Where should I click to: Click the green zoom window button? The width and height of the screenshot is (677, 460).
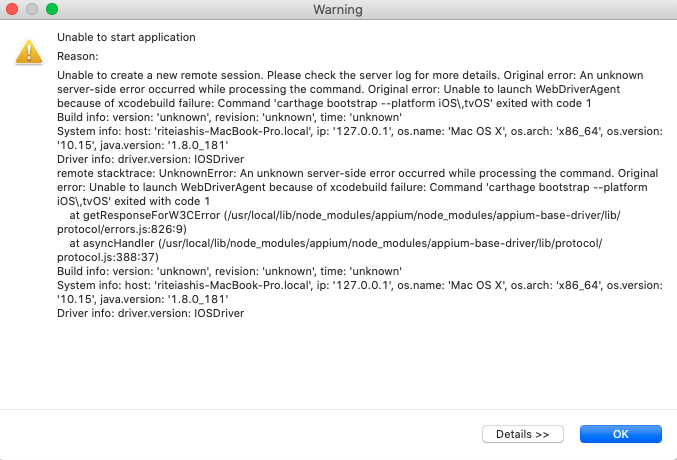click(x=51, y=10)
